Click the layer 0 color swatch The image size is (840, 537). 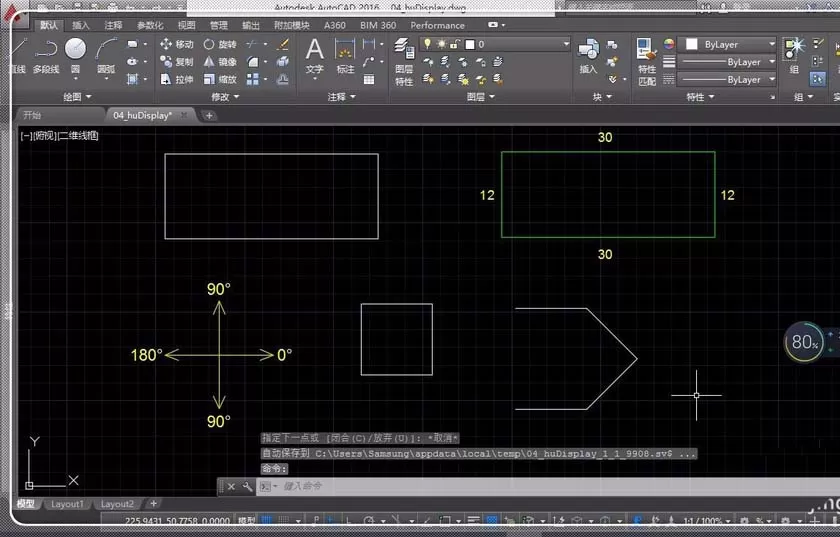[470, 44]
